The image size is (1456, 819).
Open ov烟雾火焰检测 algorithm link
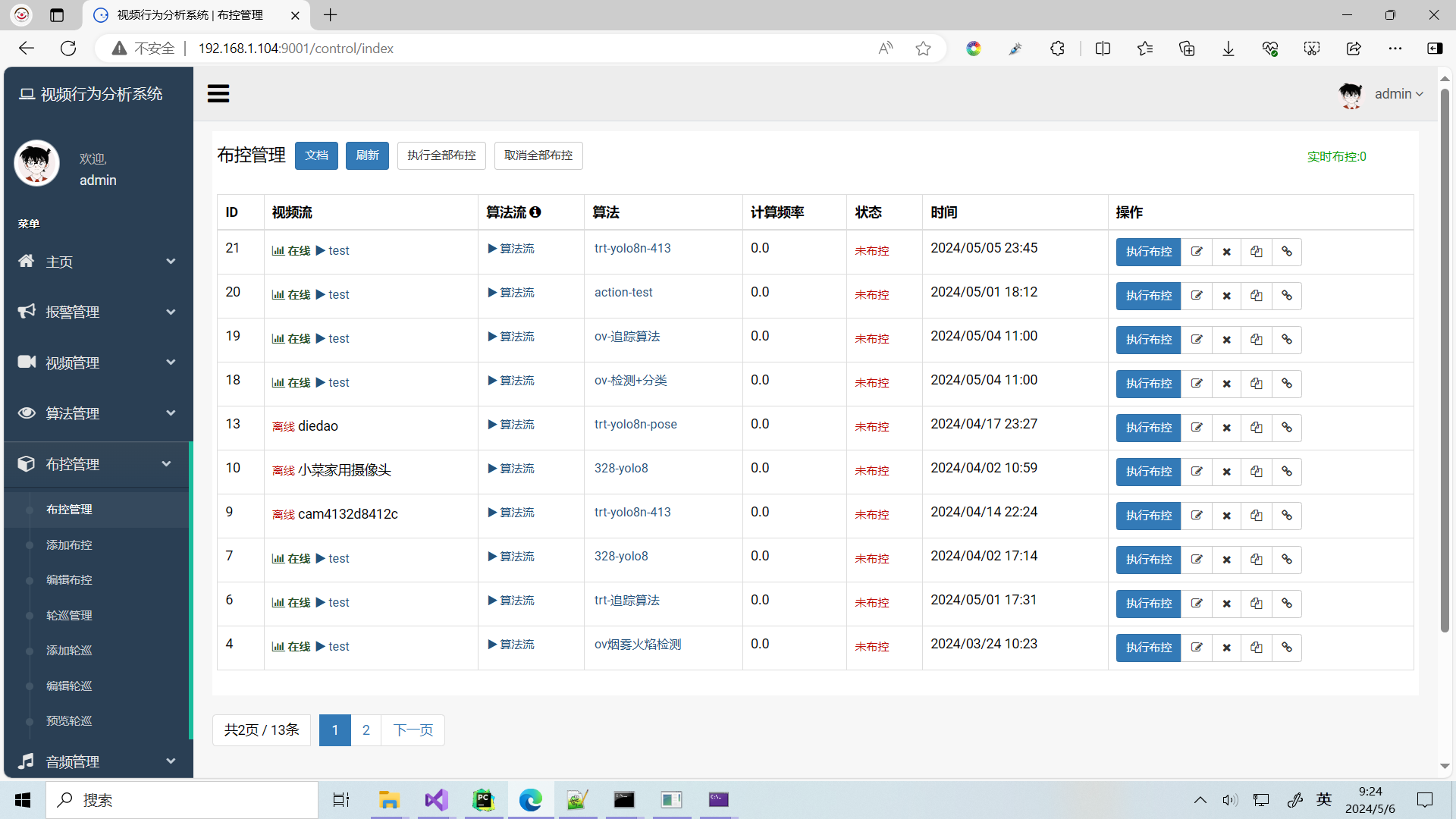[x=638, y=645]
